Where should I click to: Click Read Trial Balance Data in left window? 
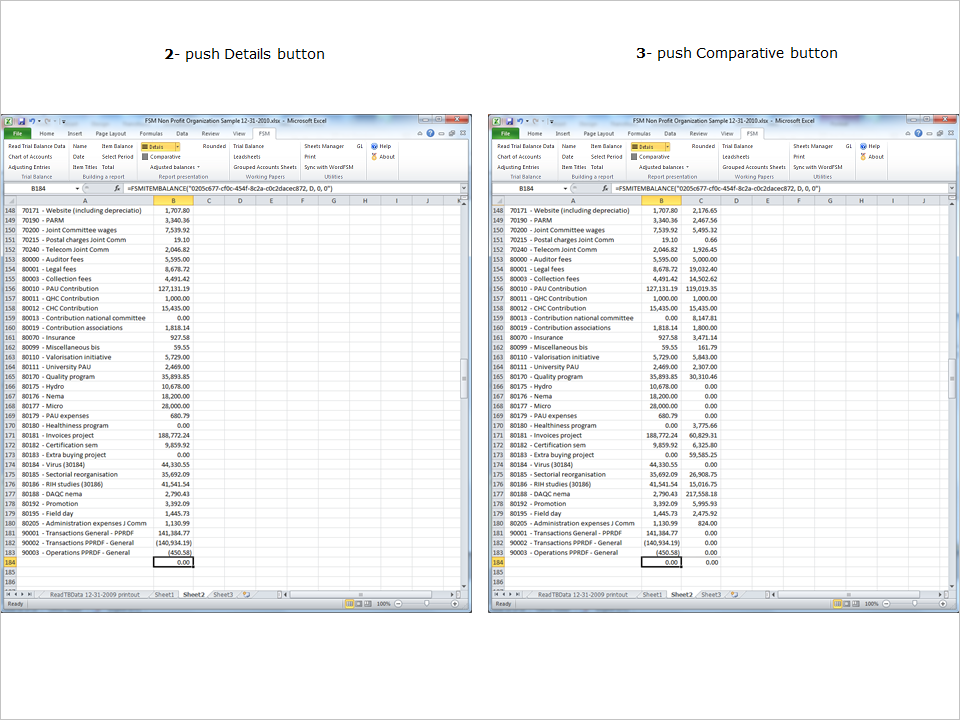(37, 146)
